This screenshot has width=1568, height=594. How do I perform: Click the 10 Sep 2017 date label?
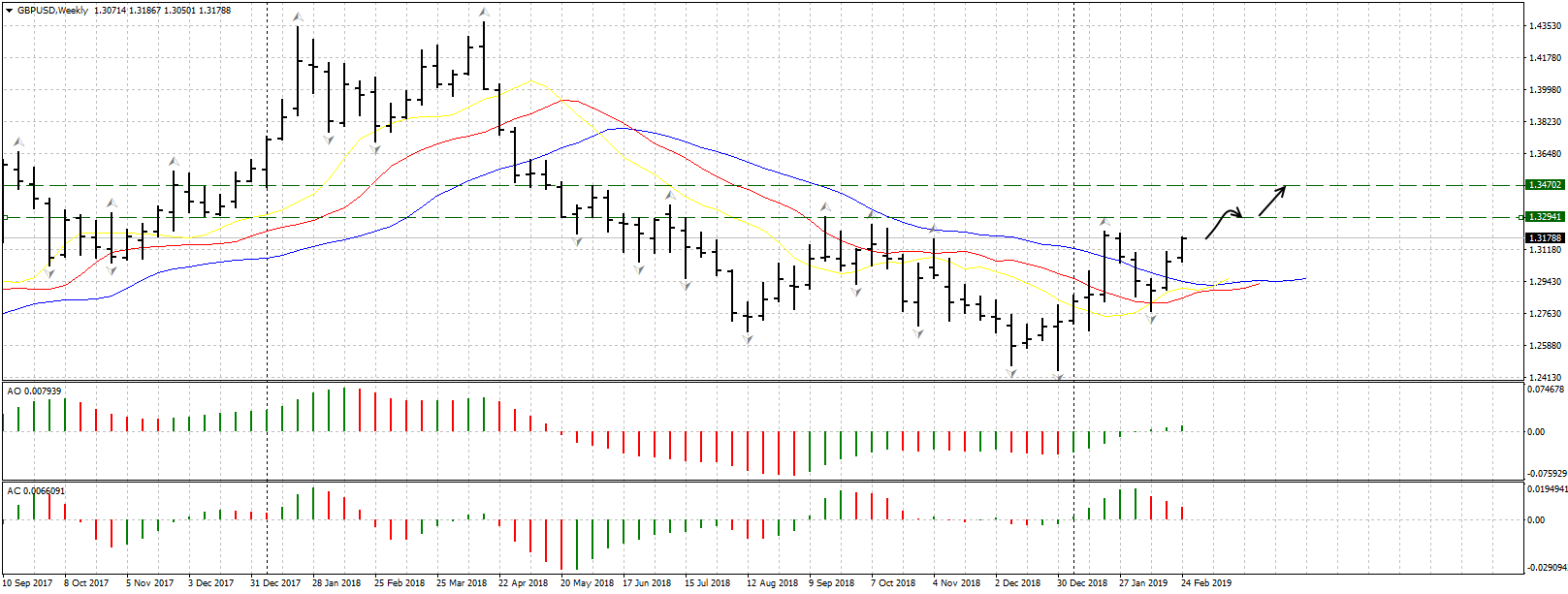[x=27, y=583]
